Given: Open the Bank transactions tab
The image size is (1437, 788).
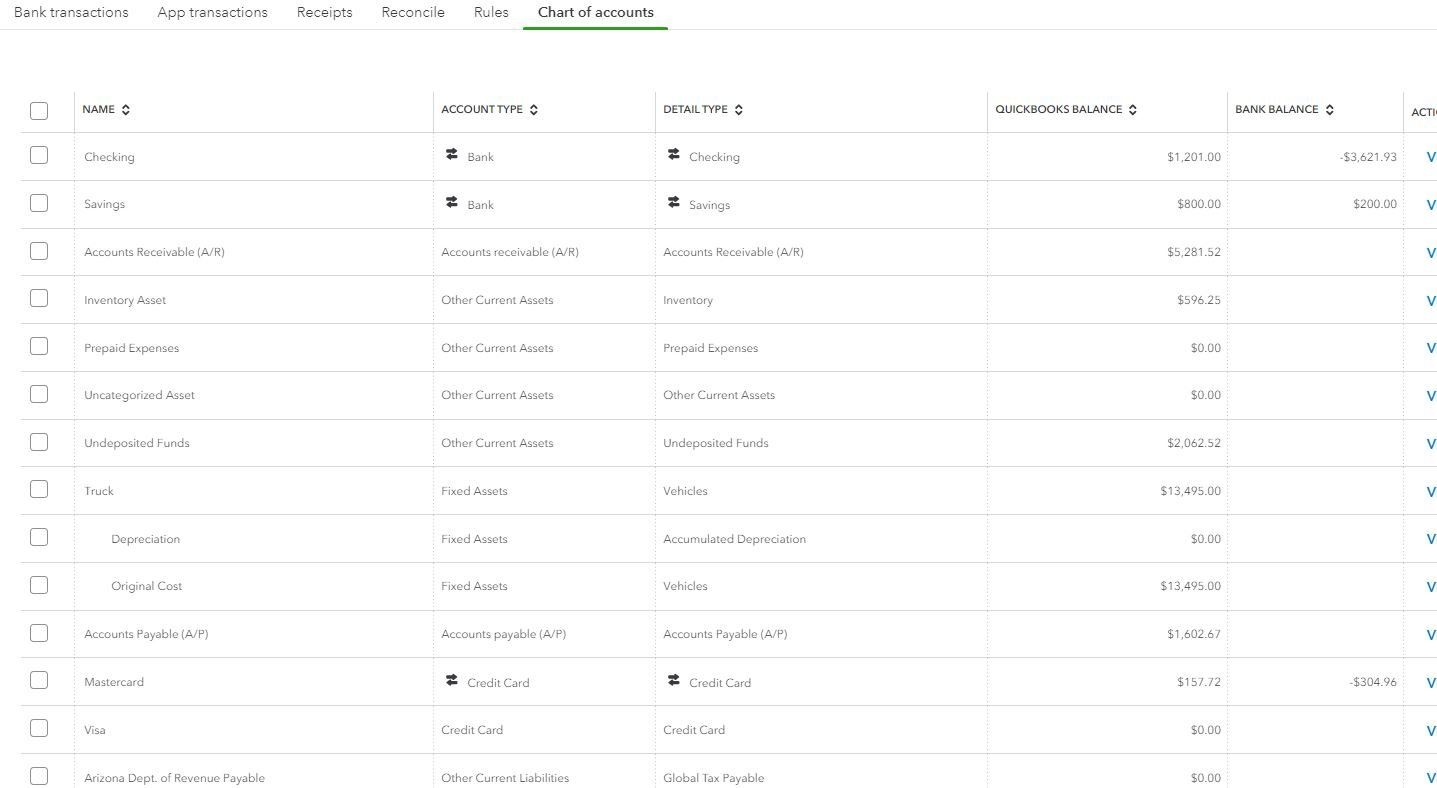Looking at the screenshot, I should 71,12.
